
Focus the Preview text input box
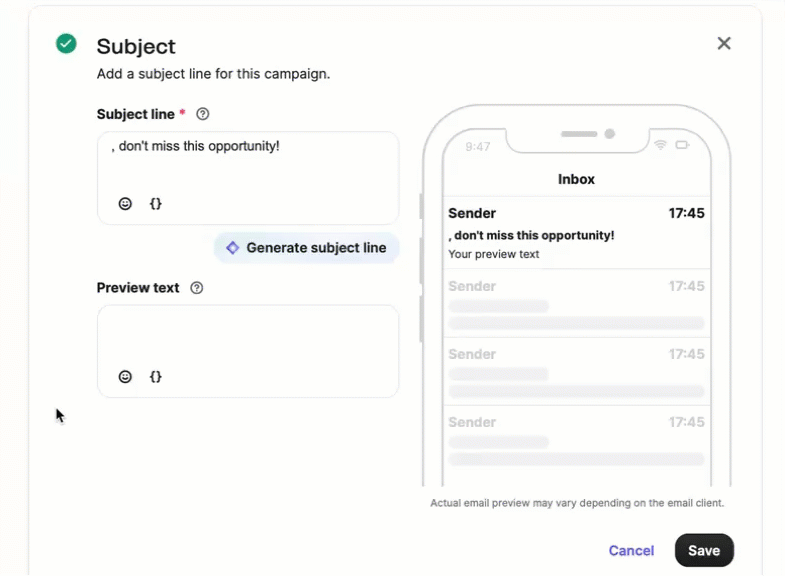(248, 351)
